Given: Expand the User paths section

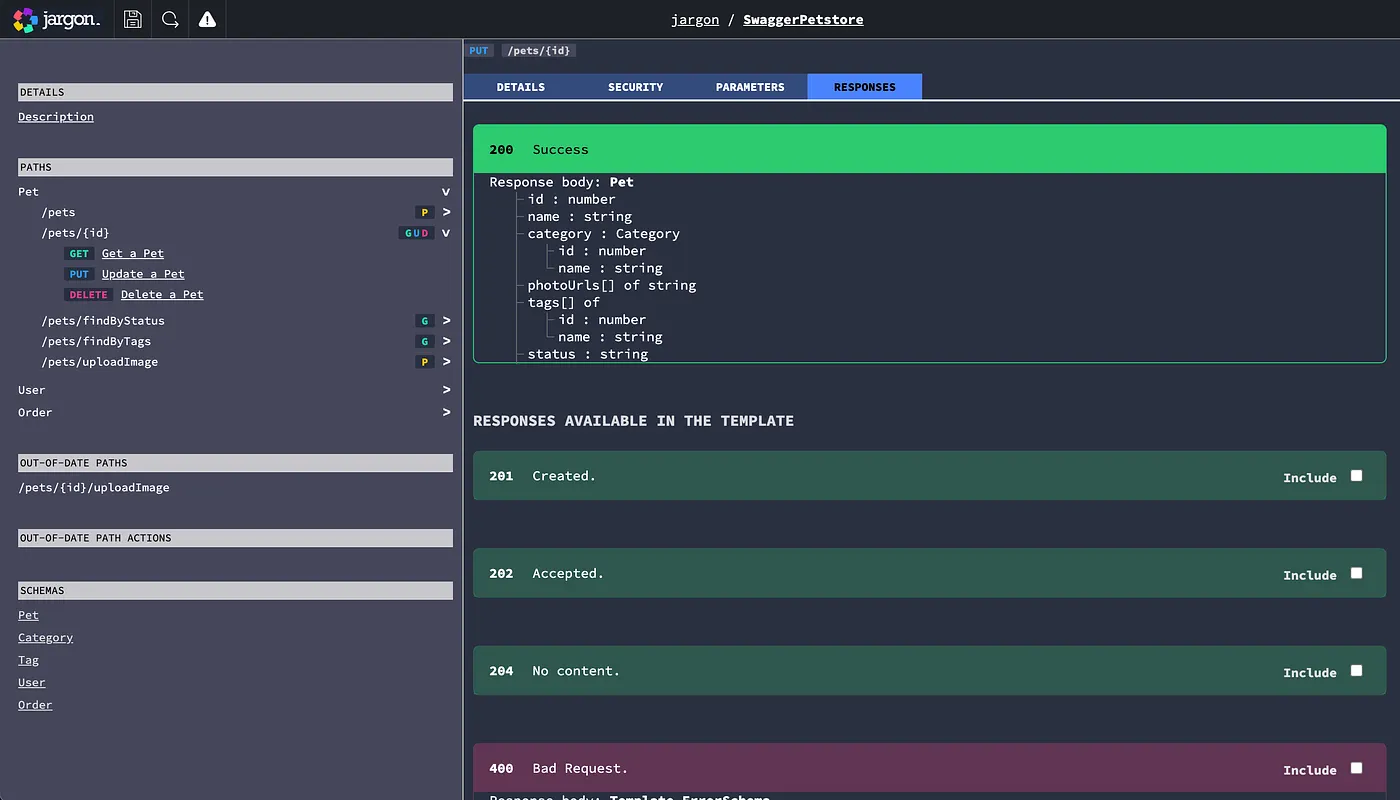Looking at the screenshot, I should coord(446,389).
